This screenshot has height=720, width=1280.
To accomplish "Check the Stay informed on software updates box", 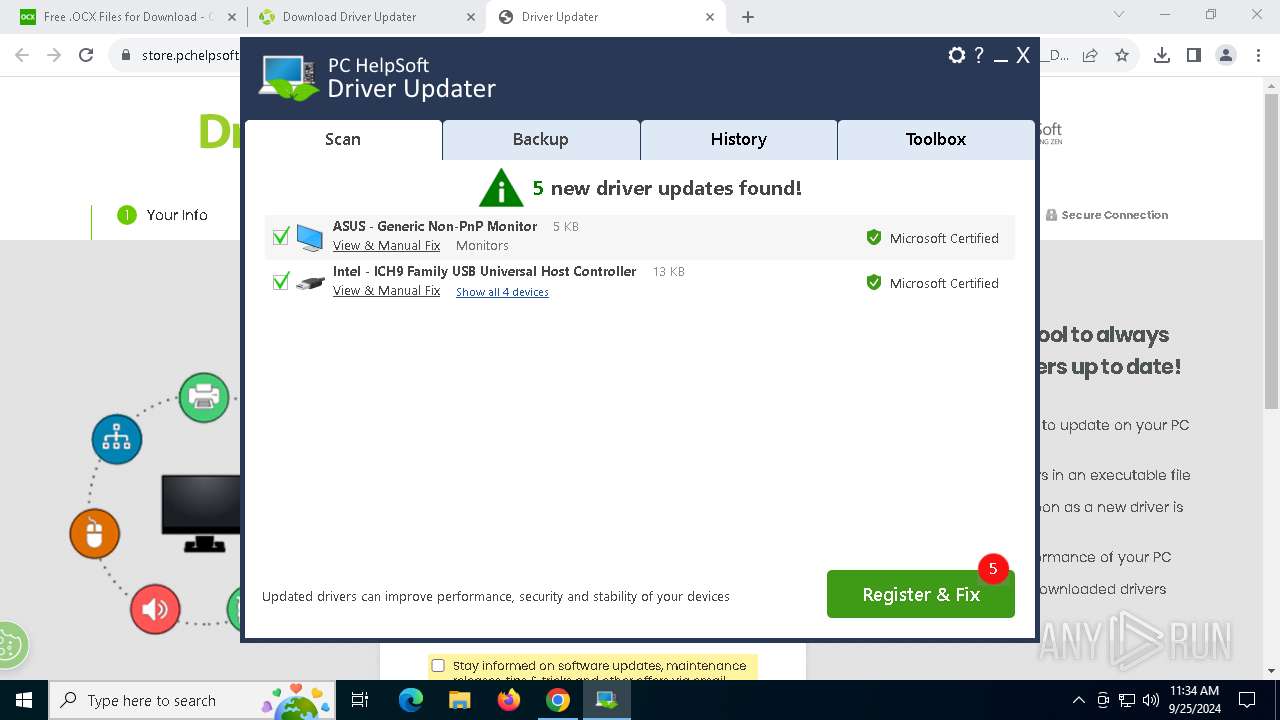I will 438,666.
